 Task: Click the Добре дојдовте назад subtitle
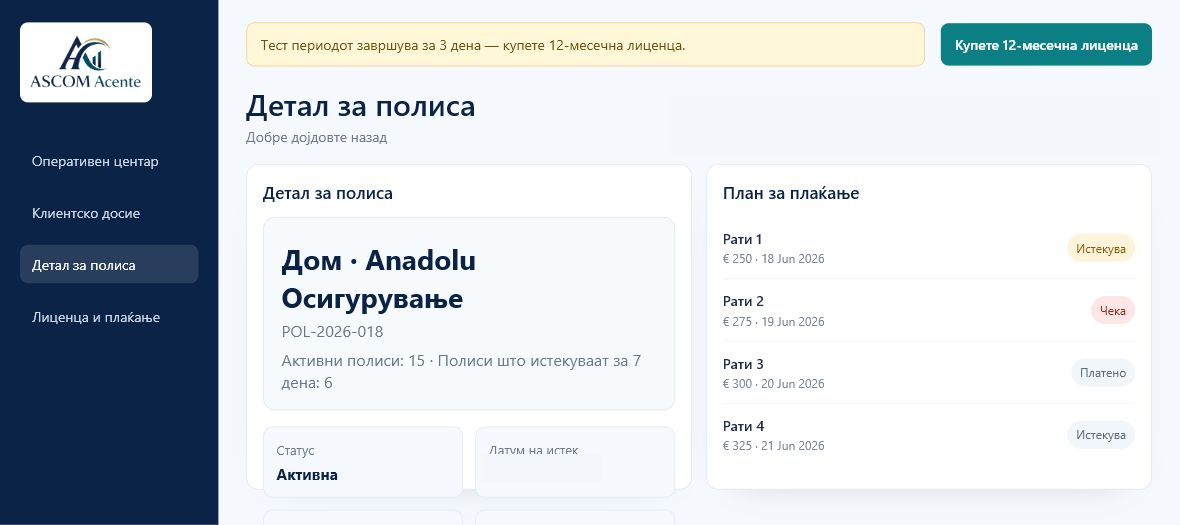316,138
